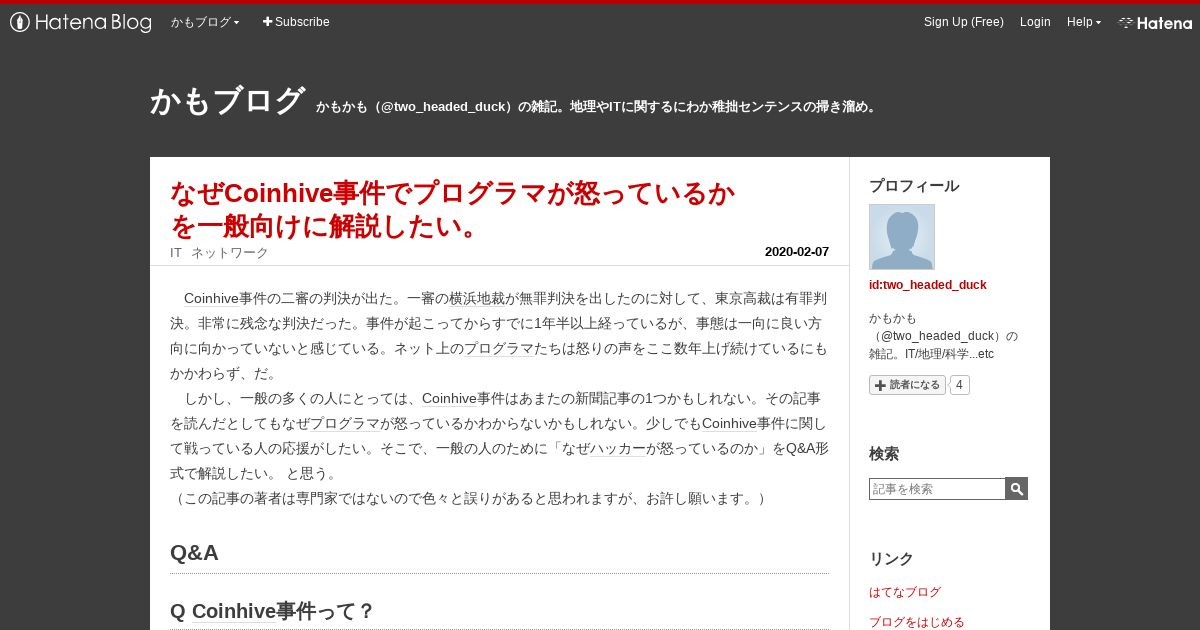Click the magnifier search button
This screenshot has height=630, width=1200.
1017,489
